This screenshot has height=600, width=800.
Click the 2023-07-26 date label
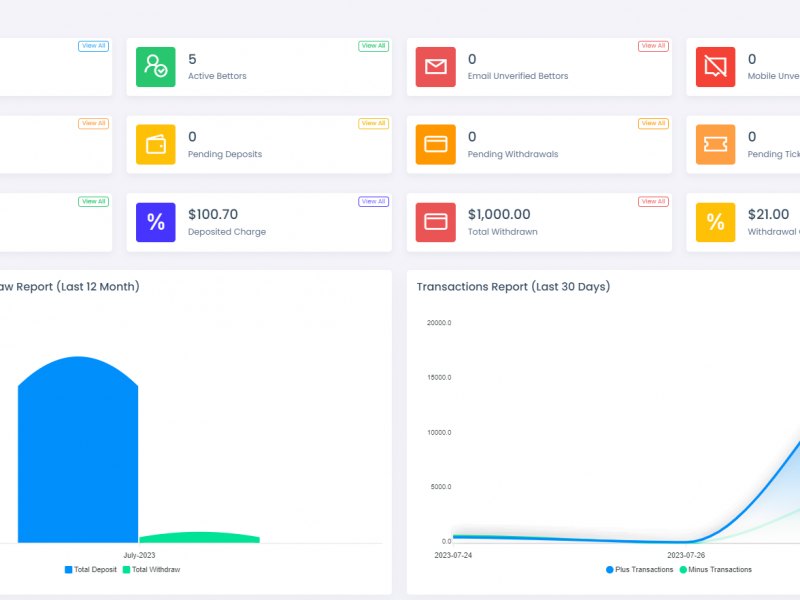pyautogui.click(x=686, y=555)
